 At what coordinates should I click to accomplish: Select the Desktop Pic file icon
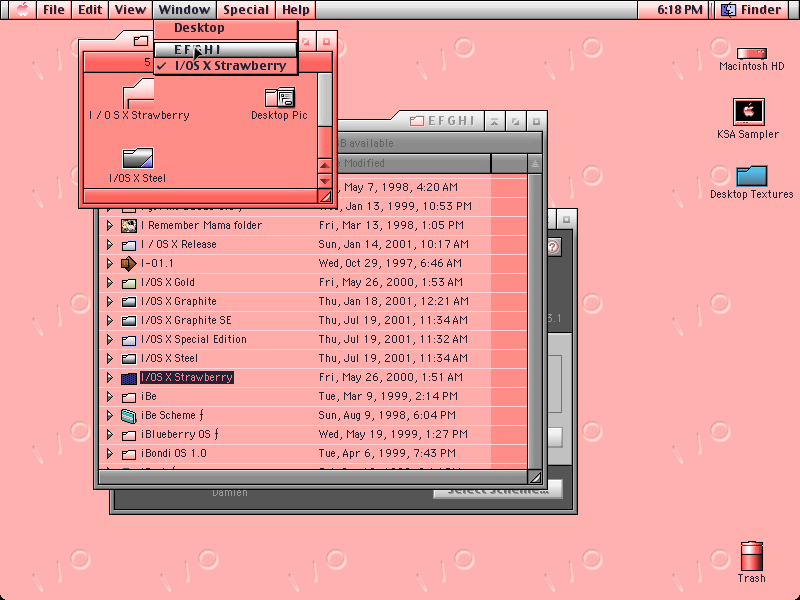pos(280,97)
